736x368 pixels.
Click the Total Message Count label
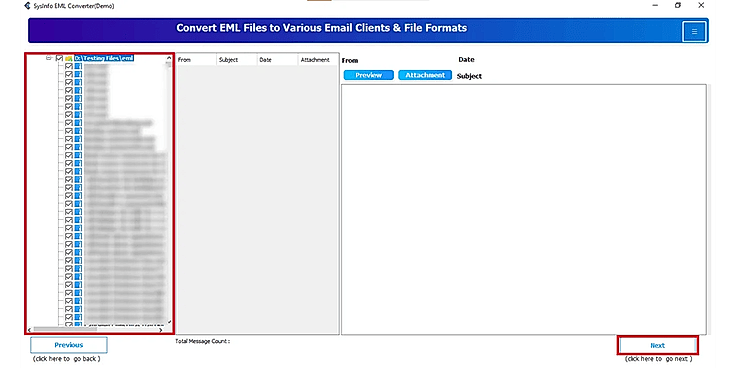(x=202, y=341)
